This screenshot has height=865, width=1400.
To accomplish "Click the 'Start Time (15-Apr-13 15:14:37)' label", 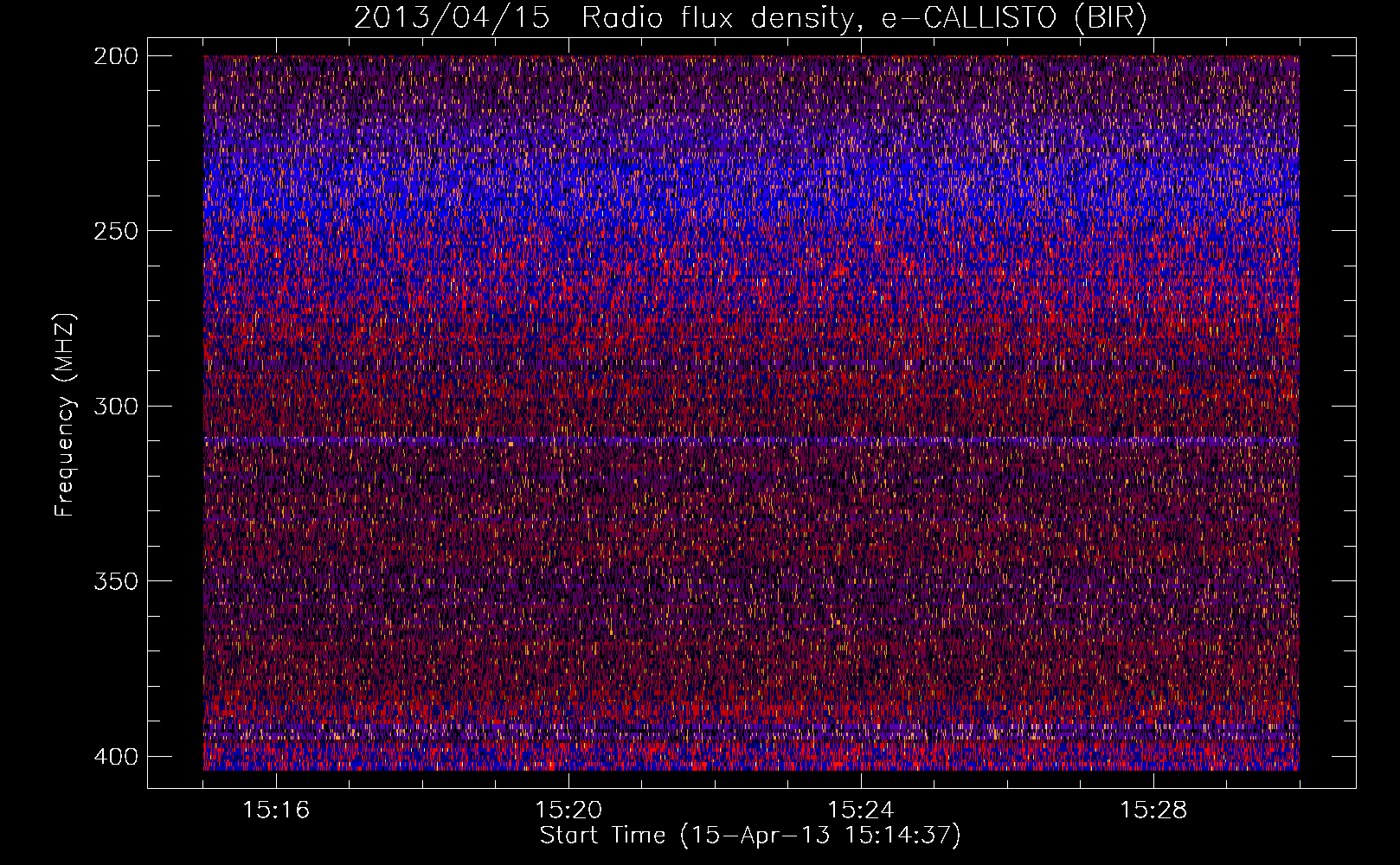I will (750, 836).
